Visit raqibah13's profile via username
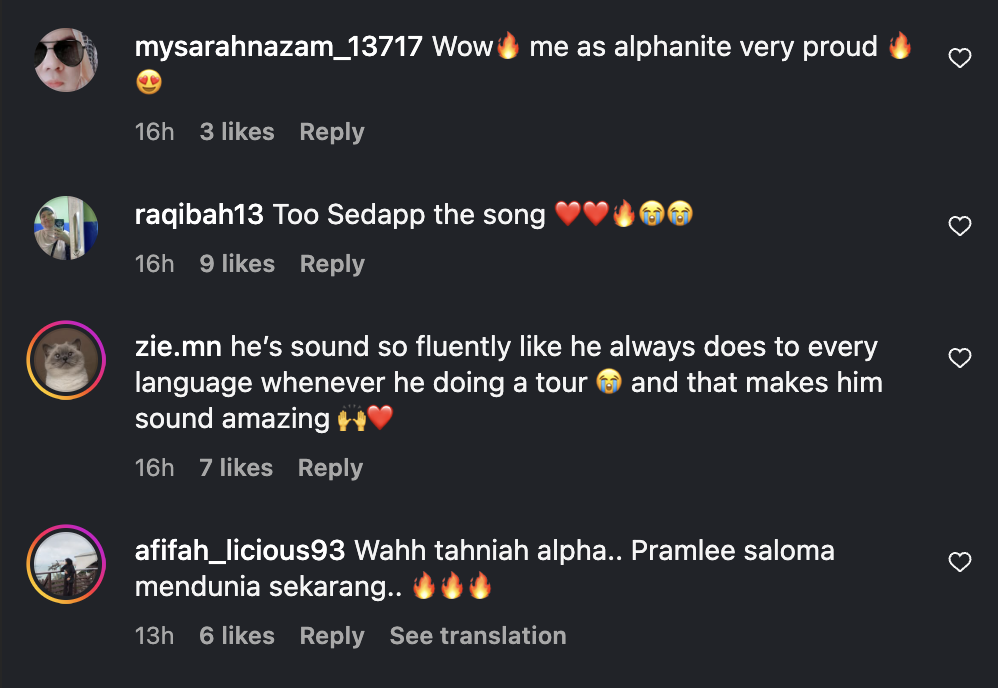The image size is (998, 688). (199, 214)
